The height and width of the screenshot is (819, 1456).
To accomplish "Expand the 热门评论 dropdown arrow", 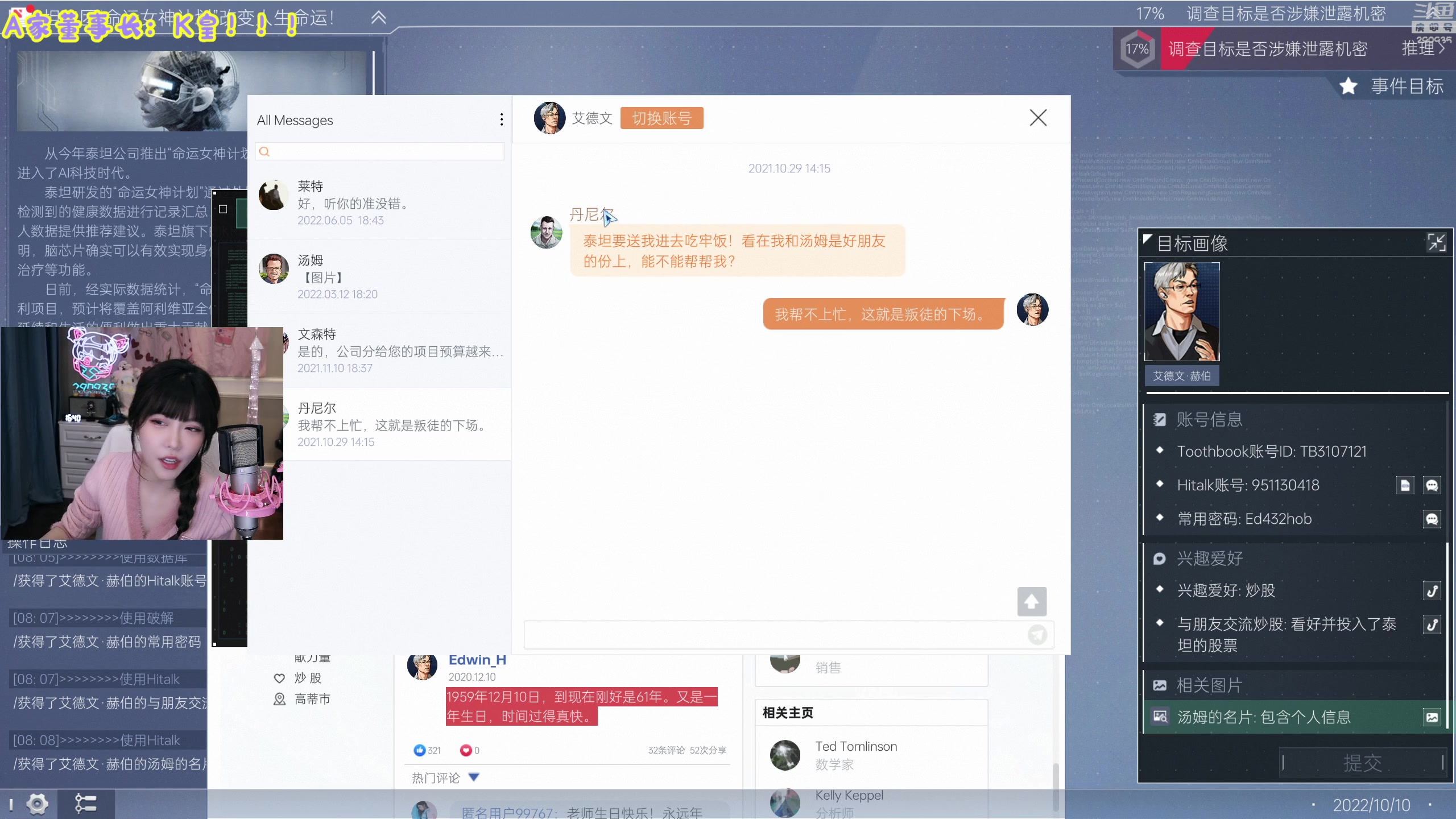I will pos(473,777).
